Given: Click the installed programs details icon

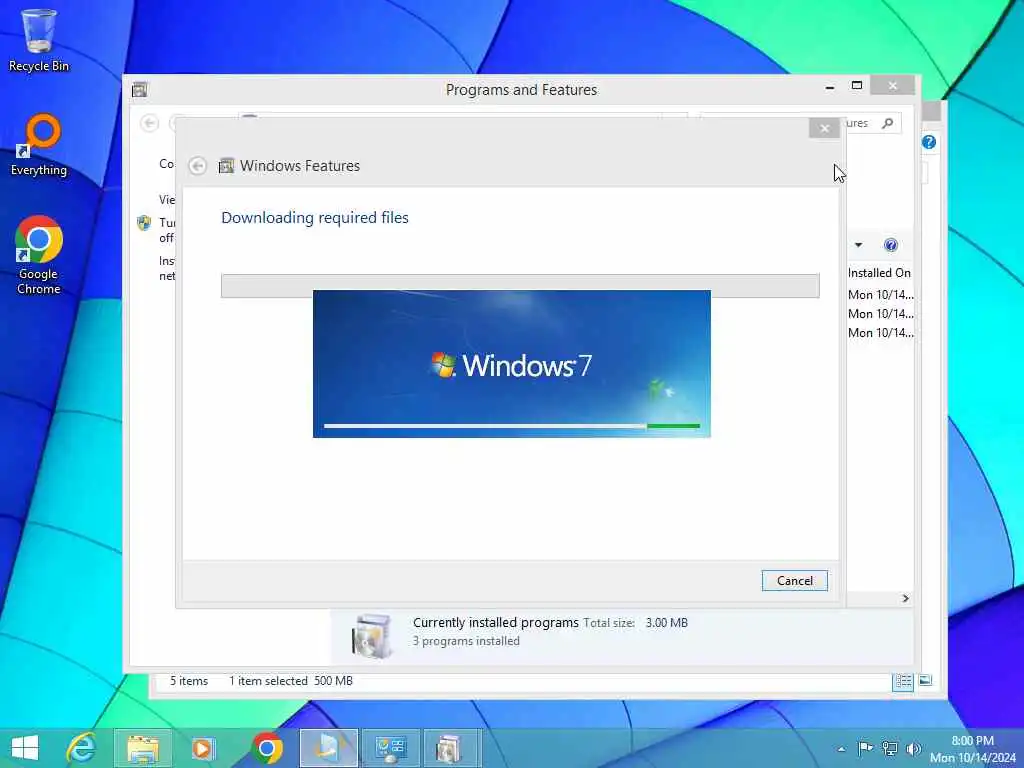Looking at the screenshot, I should tap(371, 635).
